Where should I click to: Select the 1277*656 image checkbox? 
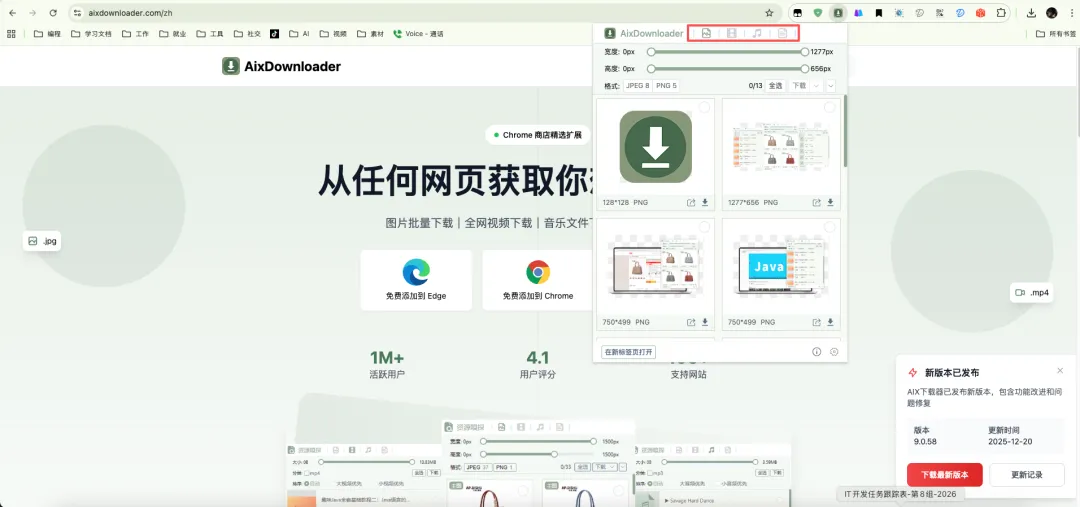[x=829, y=107]
